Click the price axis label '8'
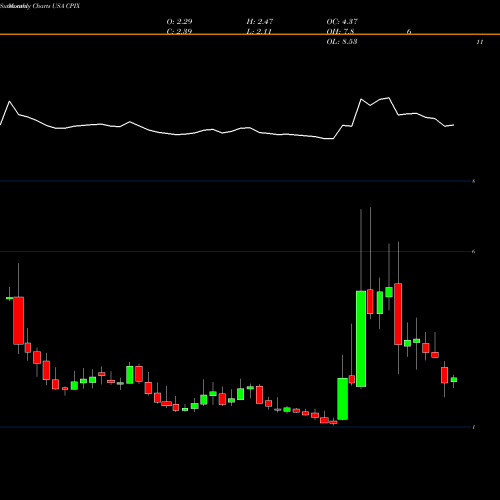 (474, 181)
